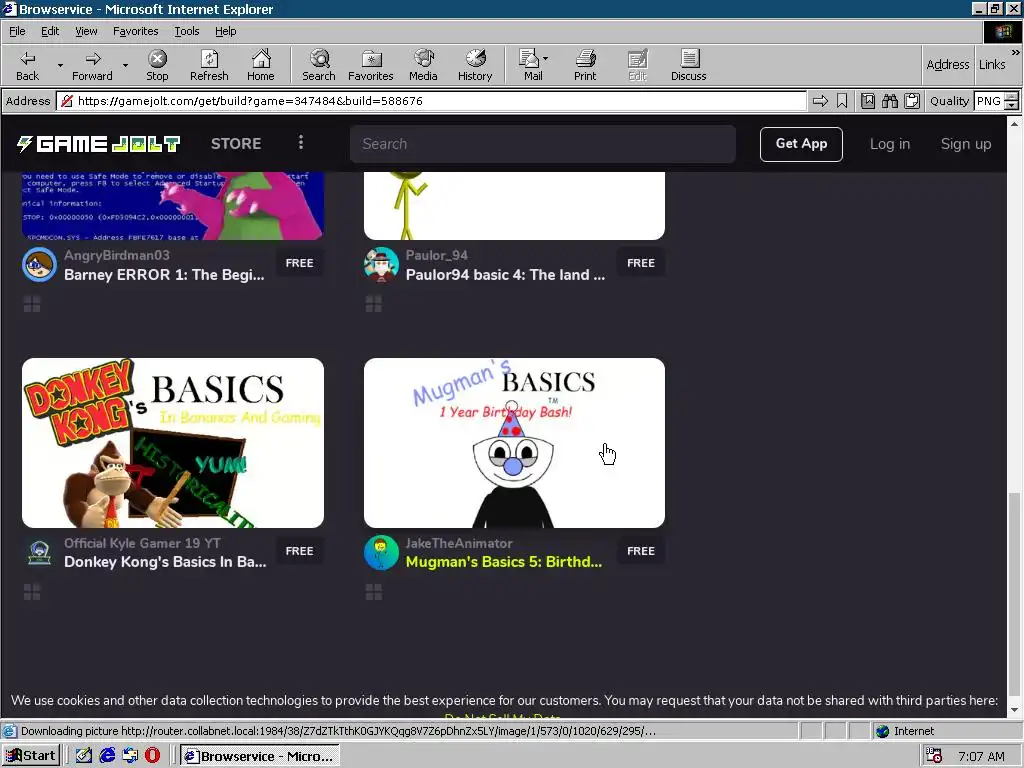Open Mugman's Basics 5 game title
The image size is (1024, 768).
point(504,562)
